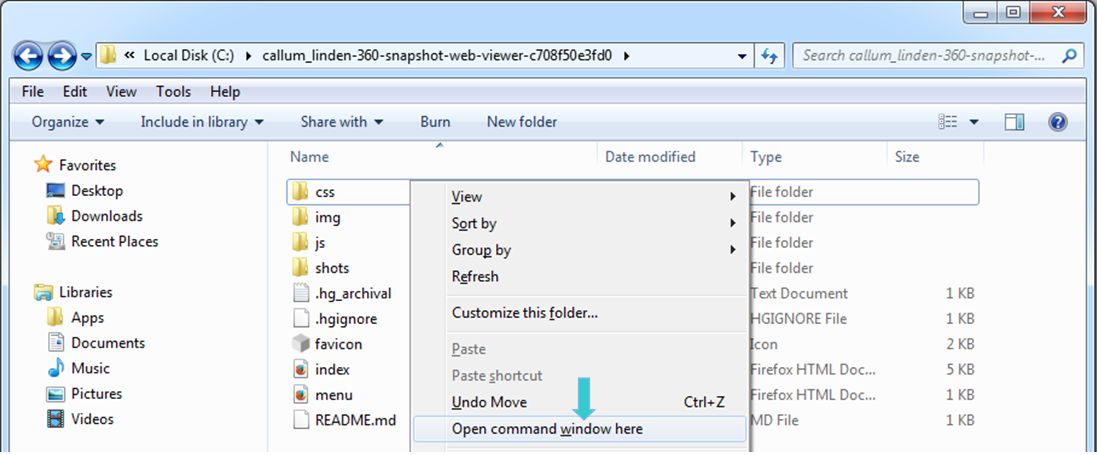Click the search magnifier icon
Image resolution: width=1097 pixels, height=455 pixels.
[1069, 56]
